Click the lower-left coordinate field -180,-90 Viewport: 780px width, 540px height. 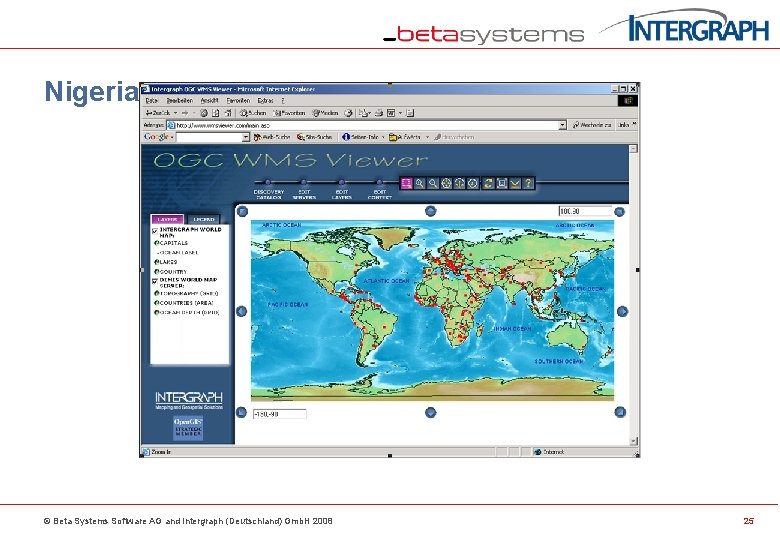[280, 414]
